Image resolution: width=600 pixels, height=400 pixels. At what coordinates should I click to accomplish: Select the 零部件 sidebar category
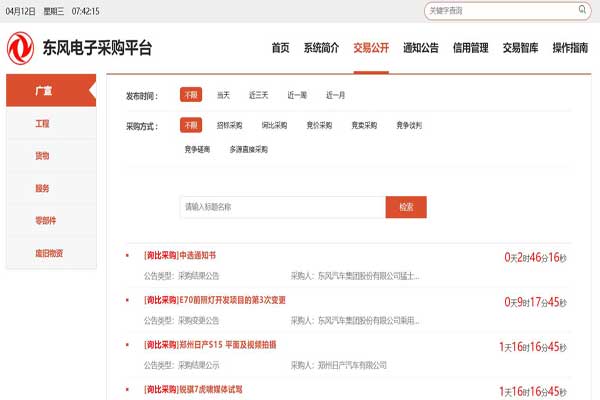coord(51,220)
